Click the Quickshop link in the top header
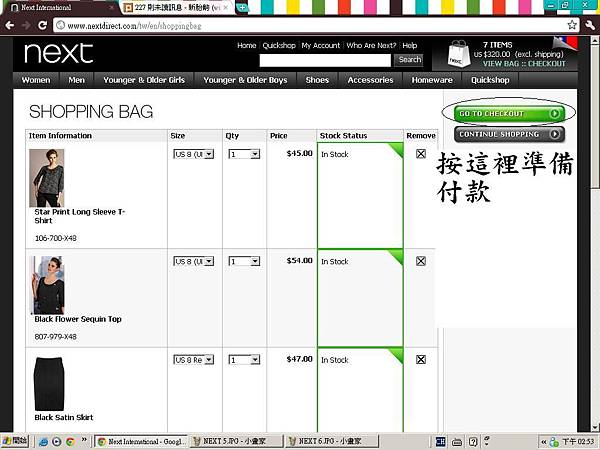This screenshot has height=450, width=600. coord(279,46)
